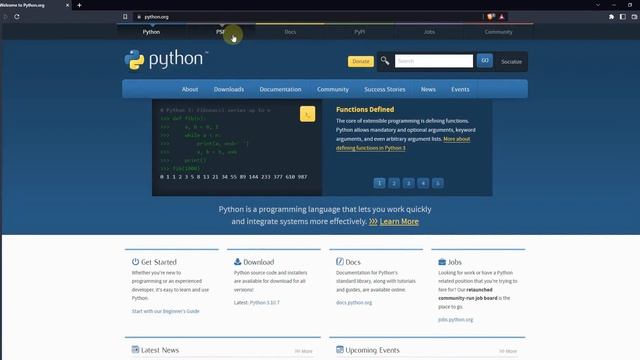The height and width of the screenshot is (360, 640).
Task: Click More link beside Upcoming Events
Action: 508,351
